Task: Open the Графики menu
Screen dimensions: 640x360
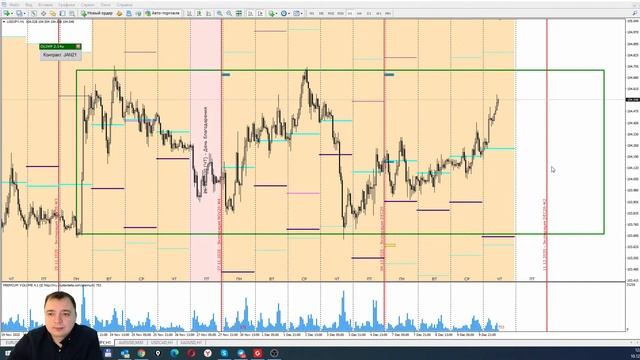Action: tap(66, 5)
